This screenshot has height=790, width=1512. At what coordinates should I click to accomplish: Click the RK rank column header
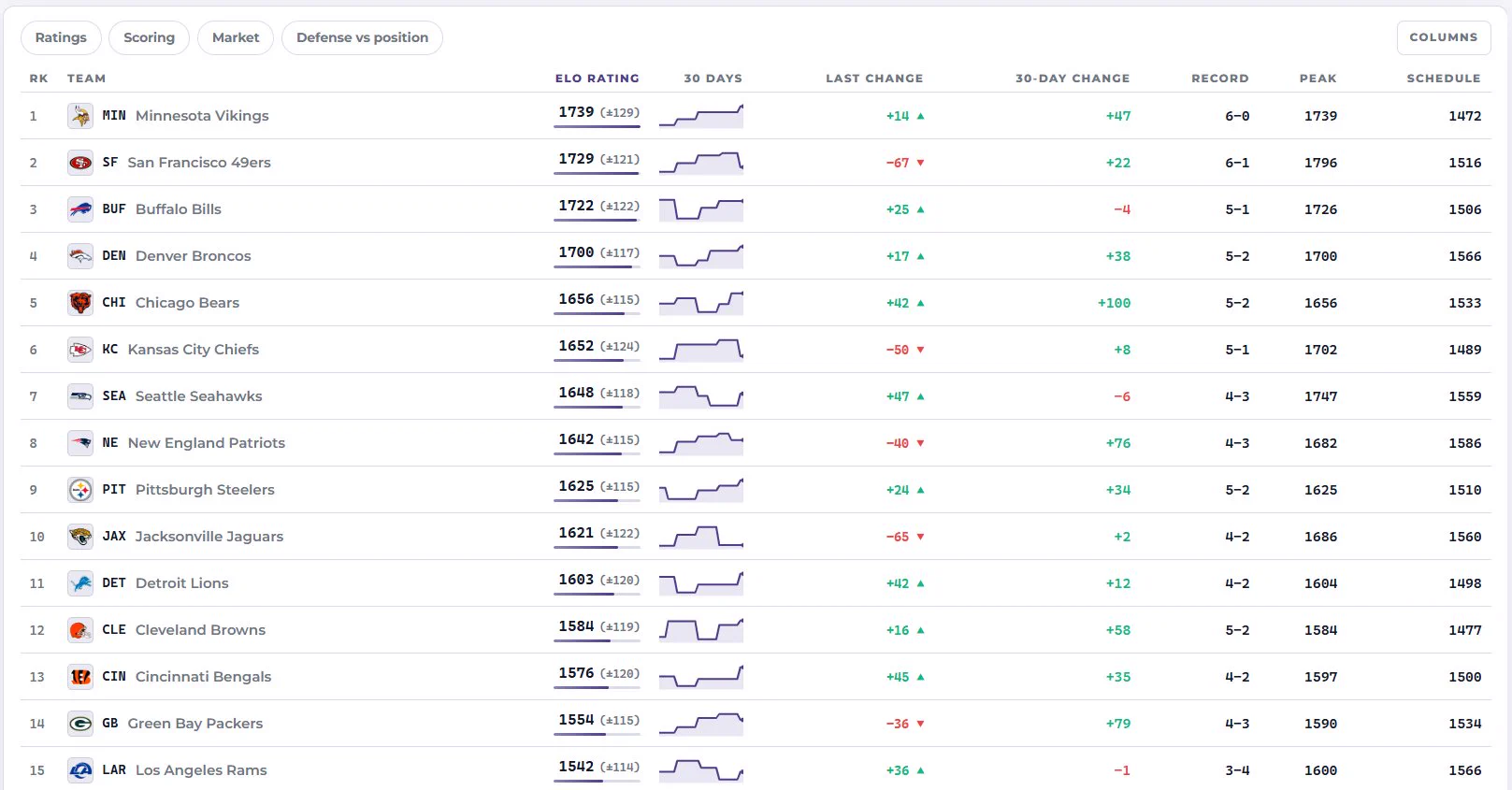38,79
